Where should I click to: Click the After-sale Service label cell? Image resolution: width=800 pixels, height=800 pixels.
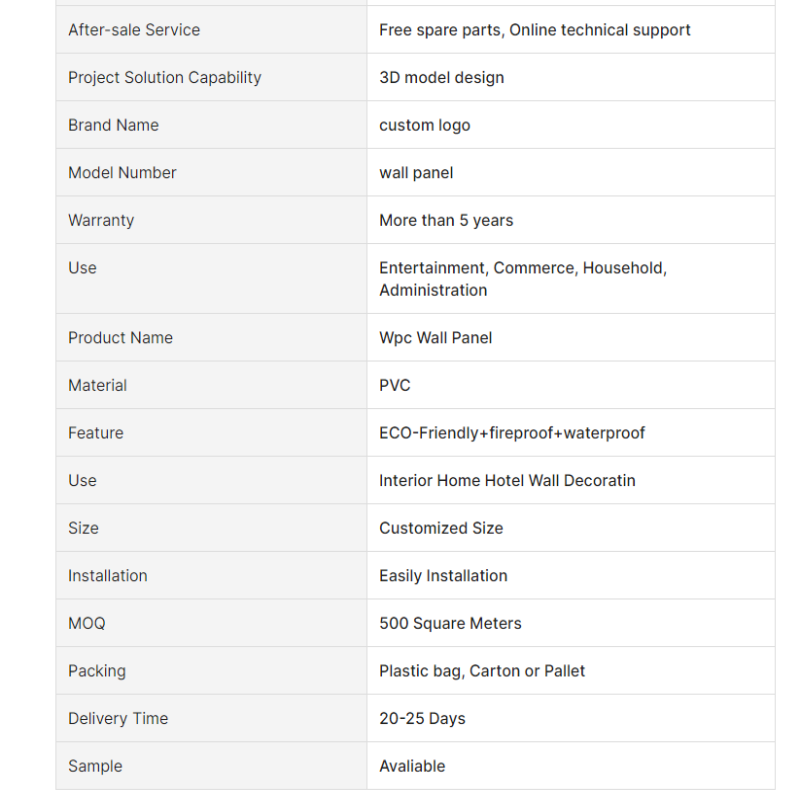click(x=211, y=30)
